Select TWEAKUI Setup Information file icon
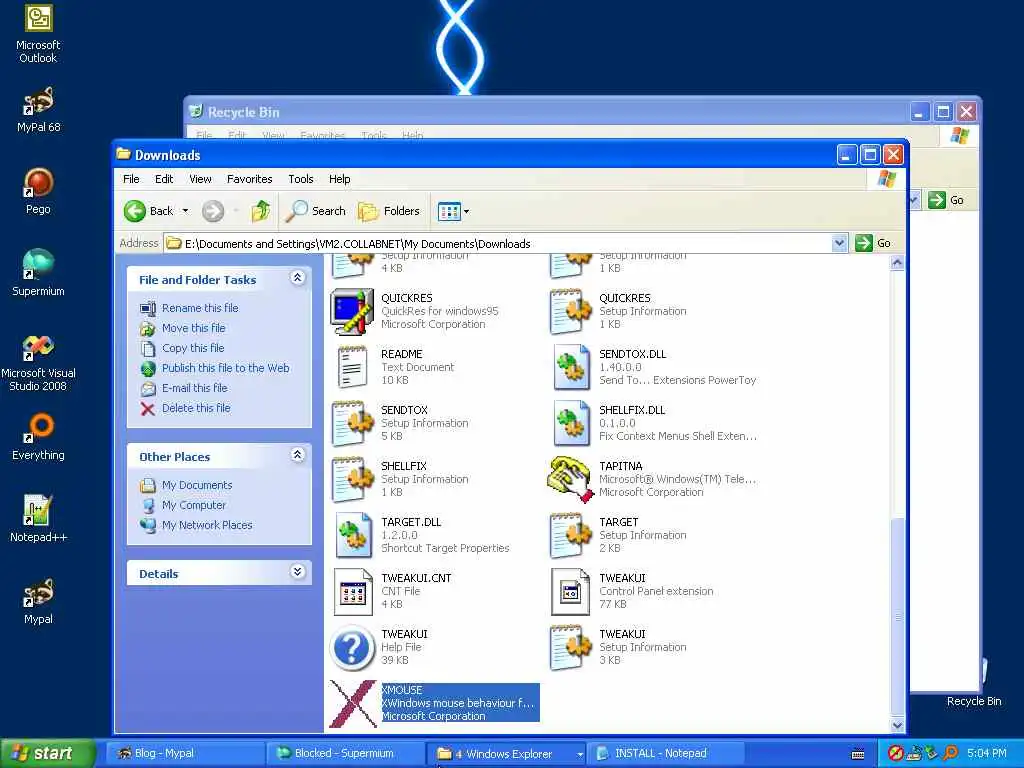This screenshot has width=1024, height=768. [x=570, y=648]
